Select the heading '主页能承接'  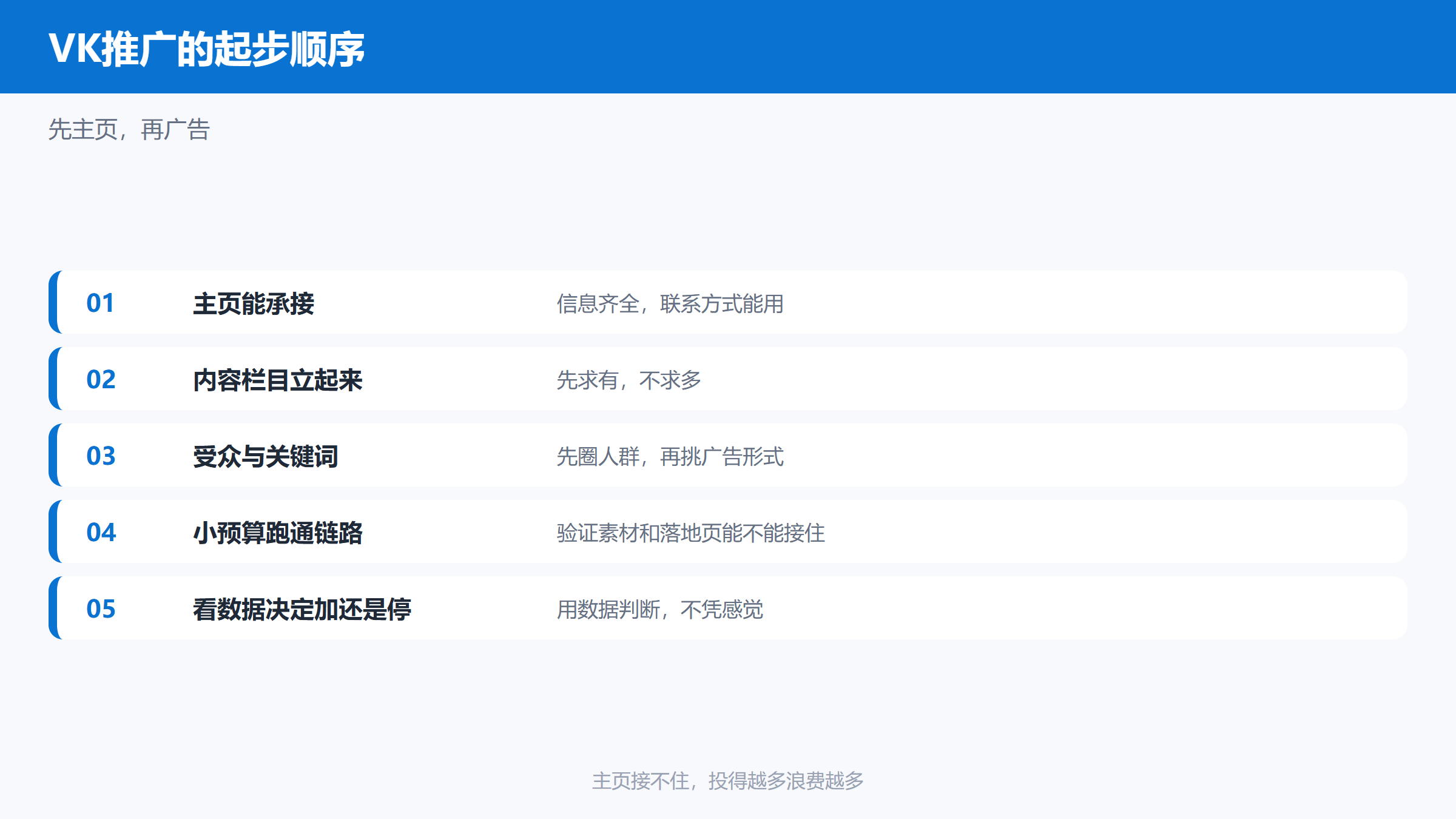(x=254, y=303)
